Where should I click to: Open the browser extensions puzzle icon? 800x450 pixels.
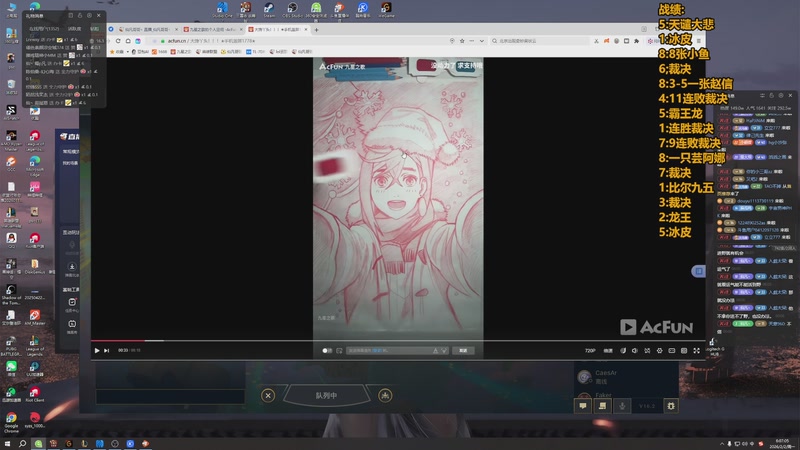(x=636, y=41)
